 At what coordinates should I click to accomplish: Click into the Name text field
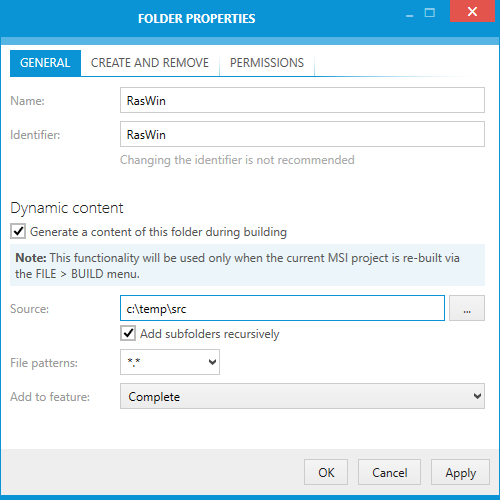click(302, 100)
